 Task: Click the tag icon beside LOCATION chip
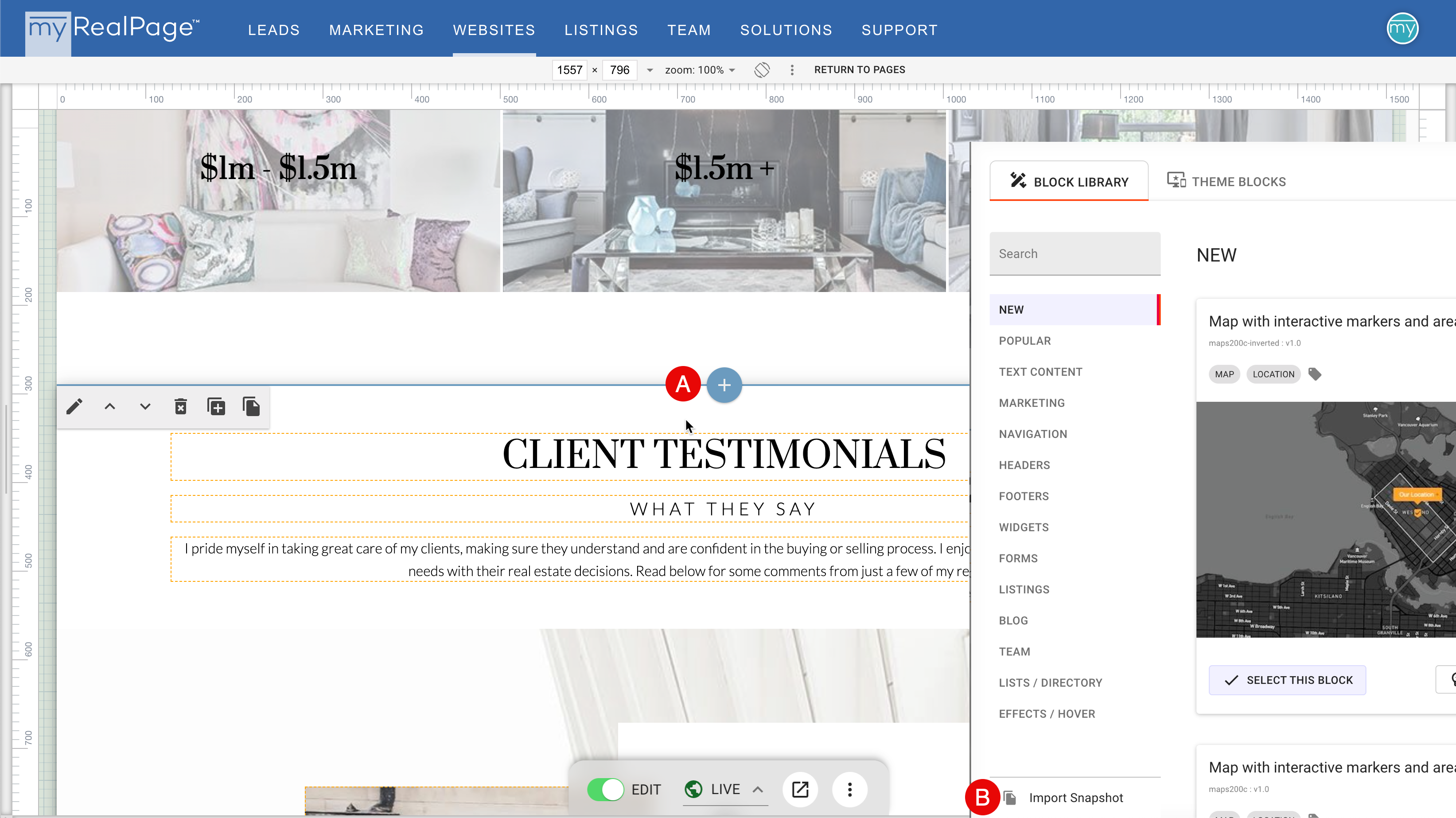pos(1315,374)
